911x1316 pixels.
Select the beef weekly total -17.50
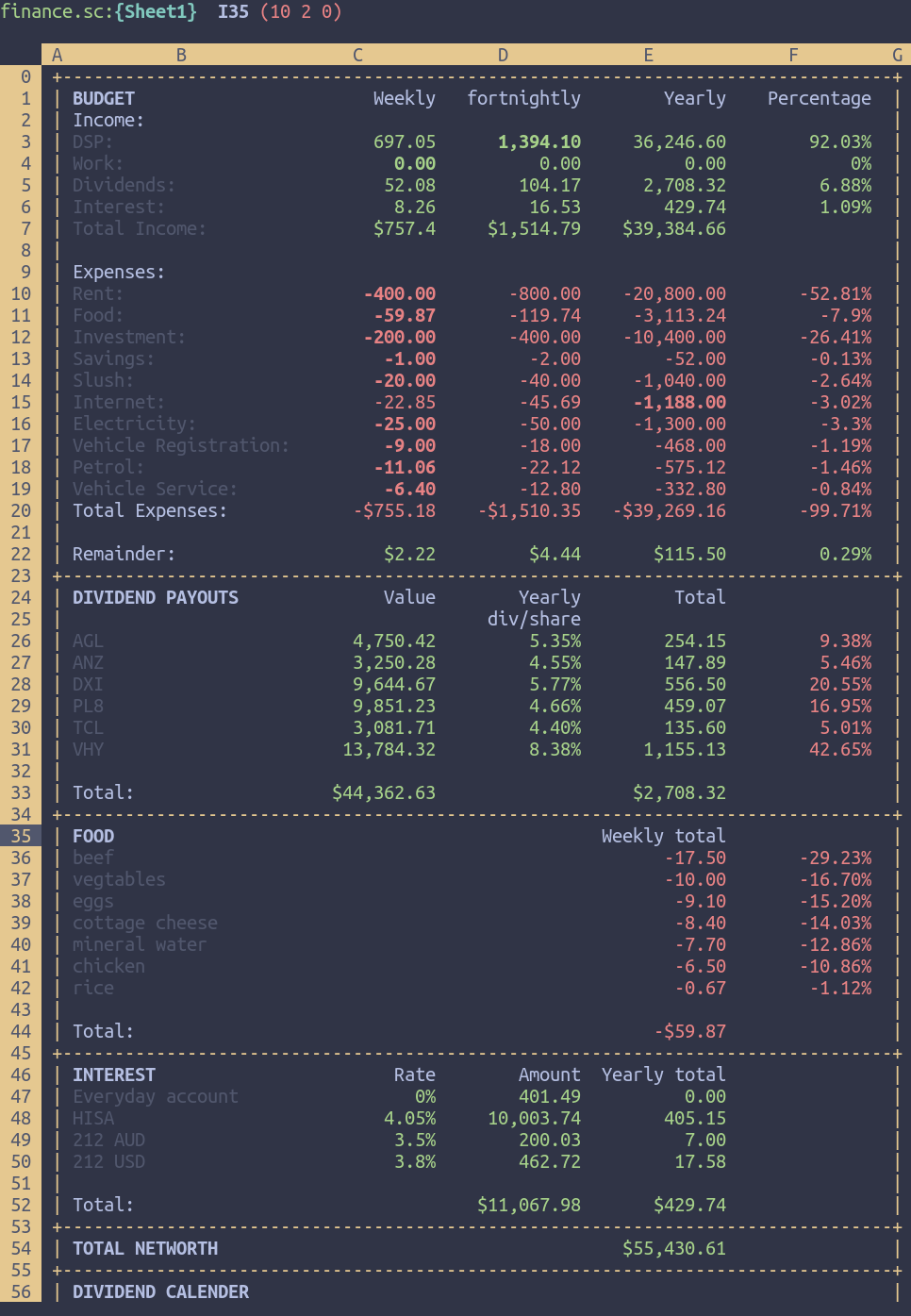pos(695,858)
